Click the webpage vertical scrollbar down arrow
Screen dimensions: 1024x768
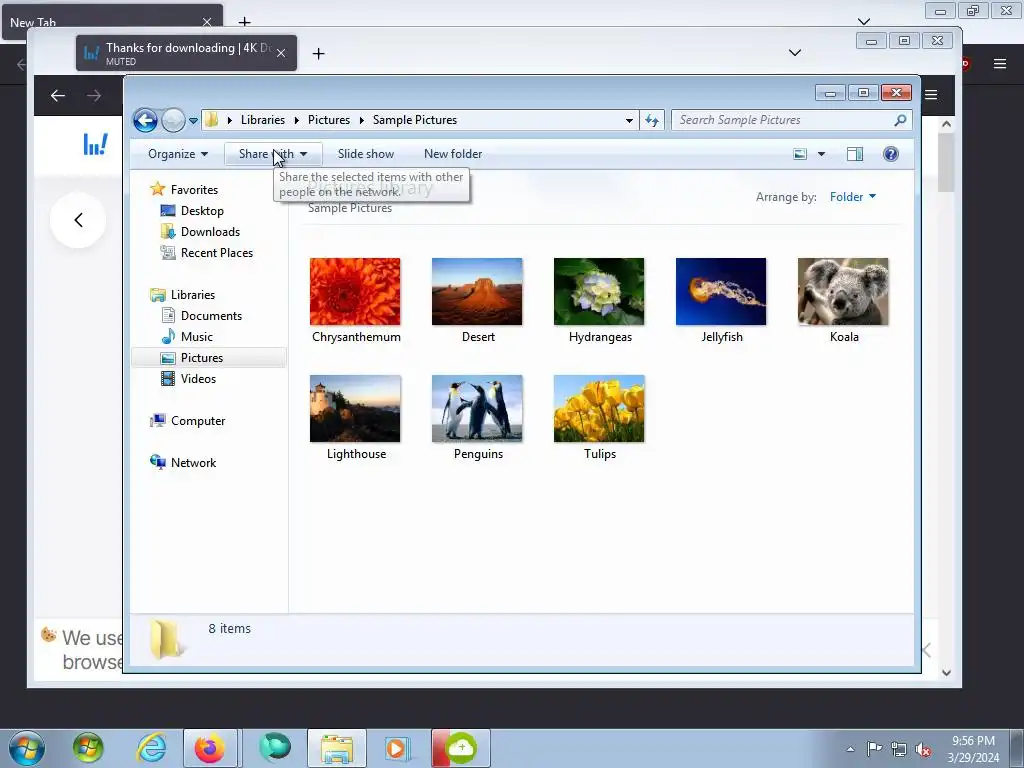pos(946,673)
